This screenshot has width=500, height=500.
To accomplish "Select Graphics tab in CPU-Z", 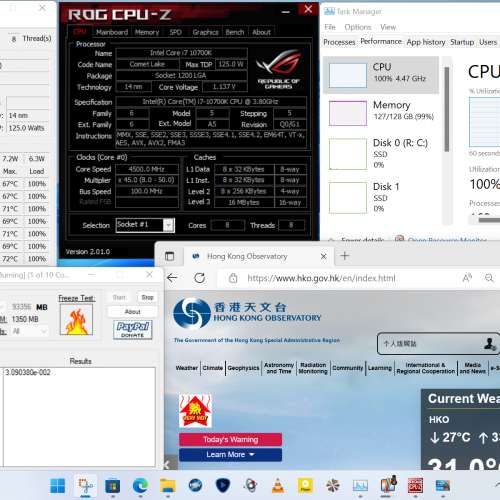I will 205,32.
